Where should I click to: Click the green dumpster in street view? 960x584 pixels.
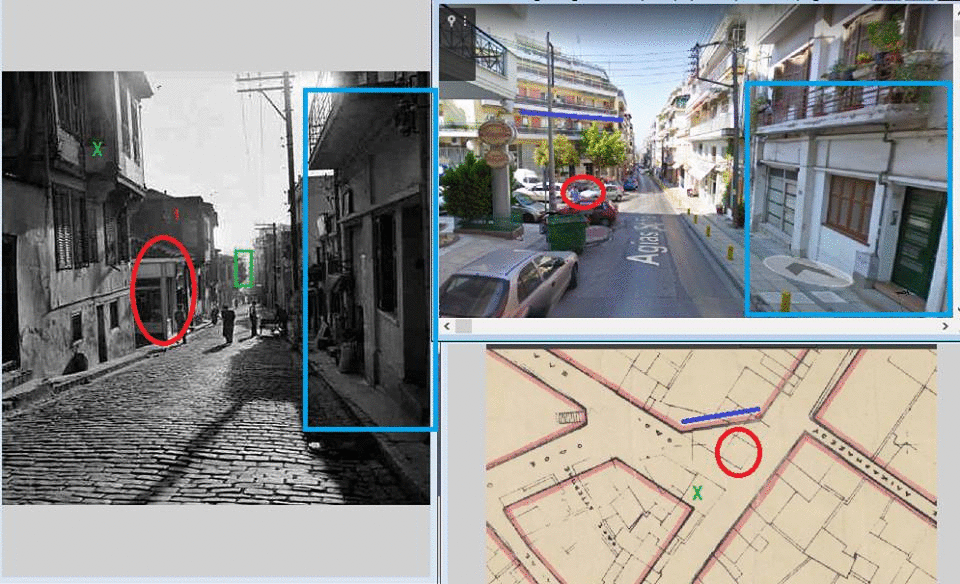(x=566, y=232)
